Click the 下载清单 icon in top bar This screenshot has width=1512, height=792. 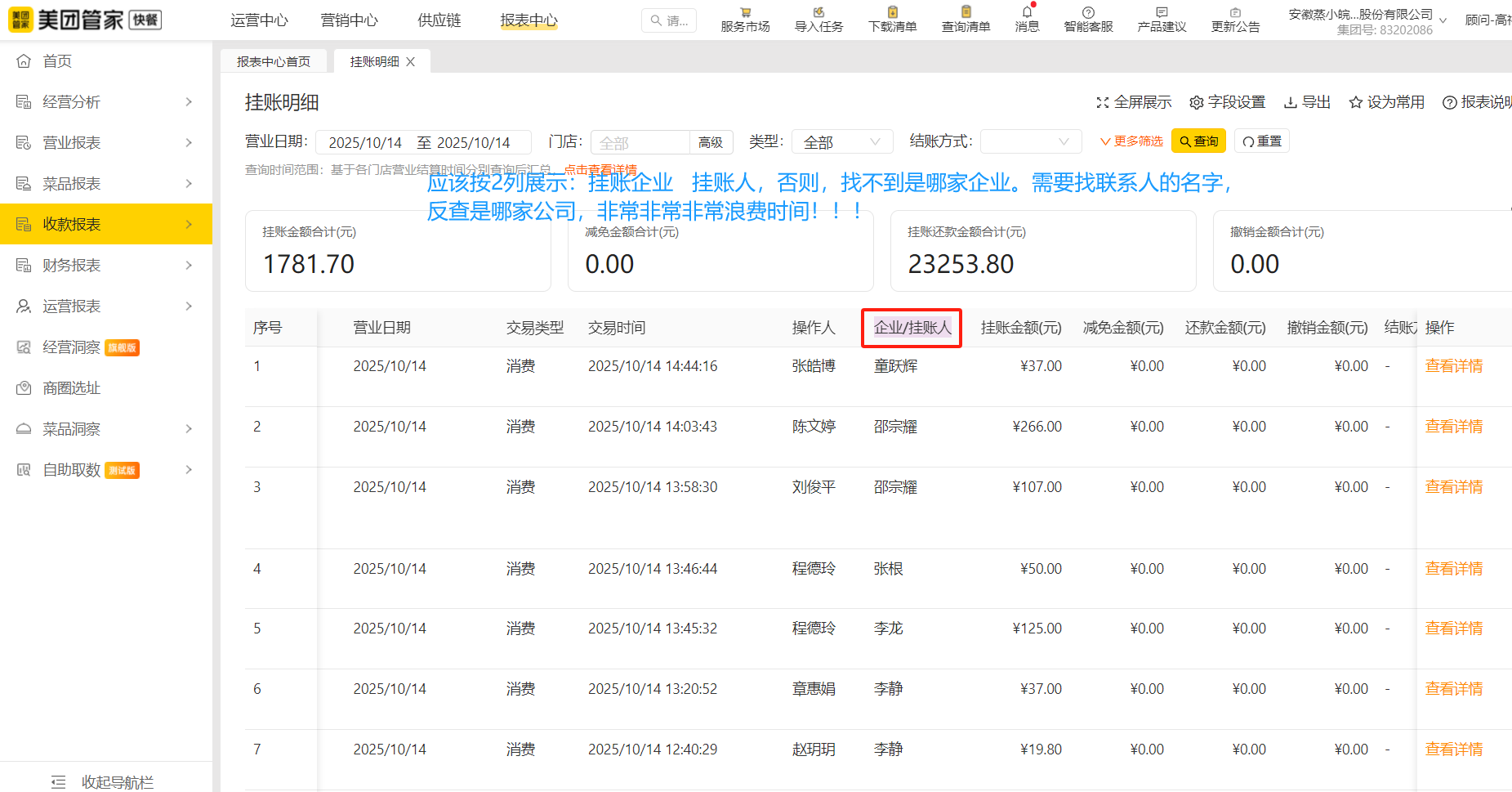[892, 13]
